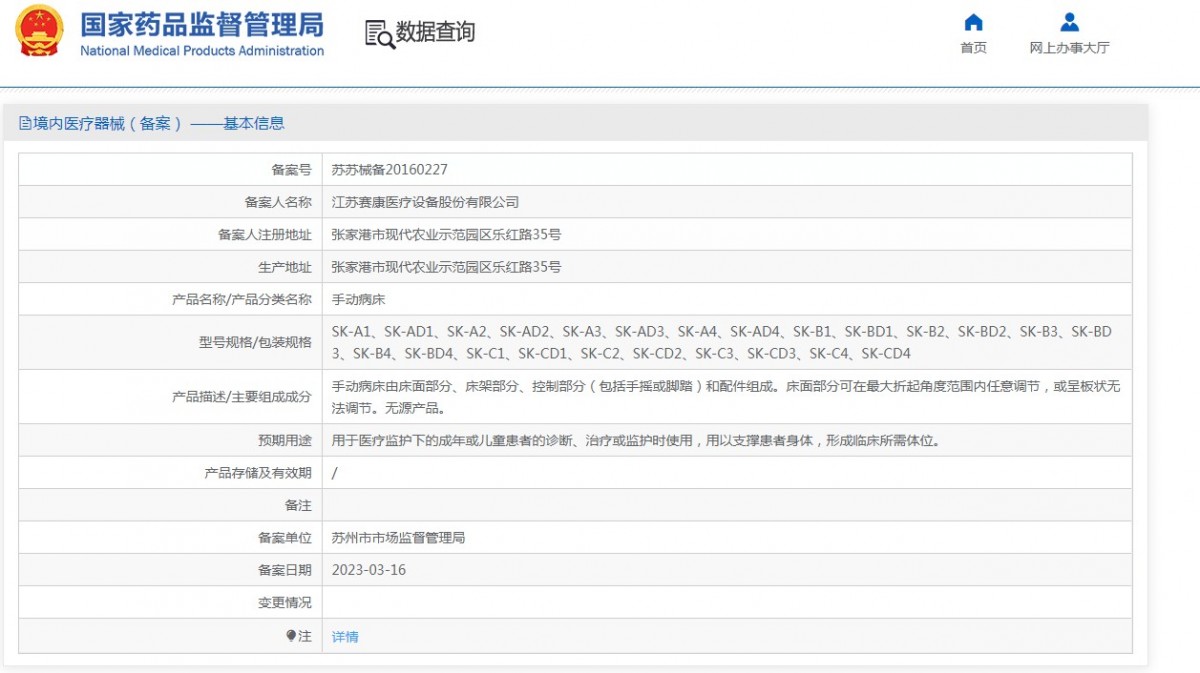Click the 备注 row label
Screen dimensions: 1200x673
298,505
